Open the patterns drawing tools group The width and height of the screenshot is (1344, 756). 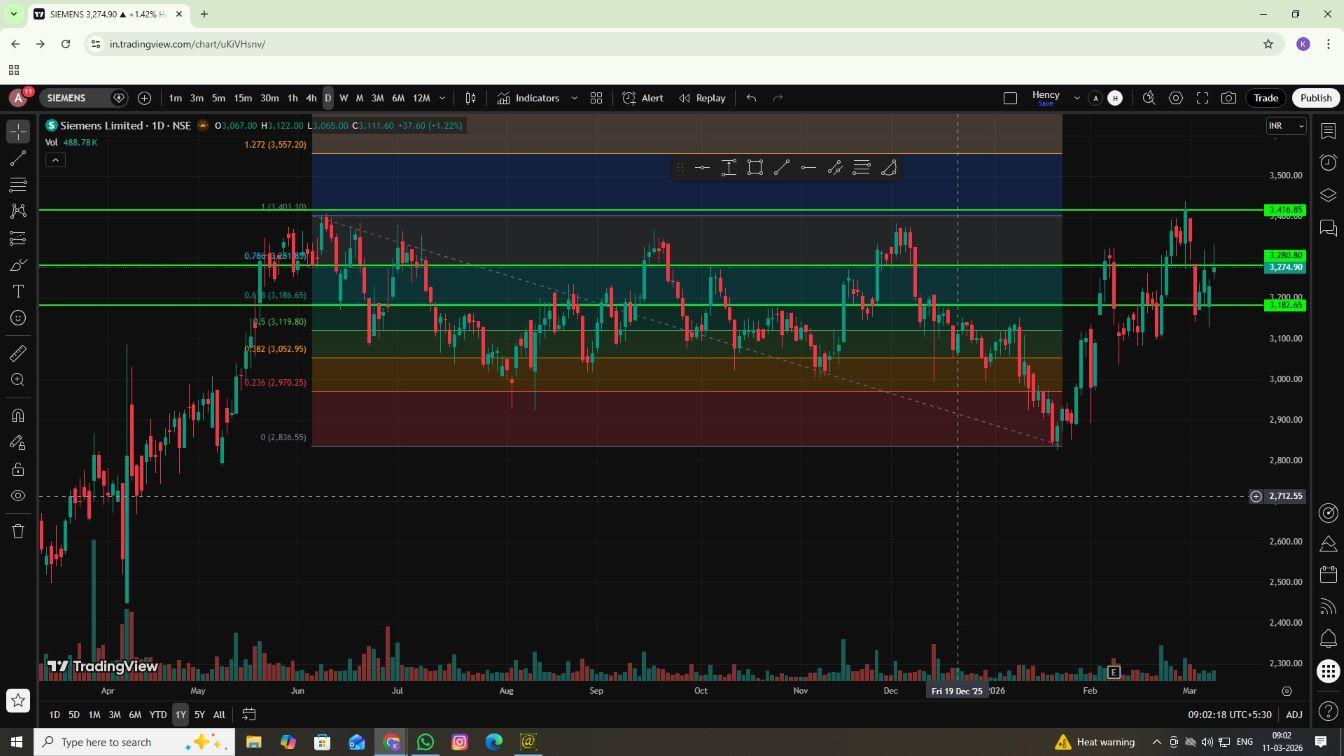[18, 211]
